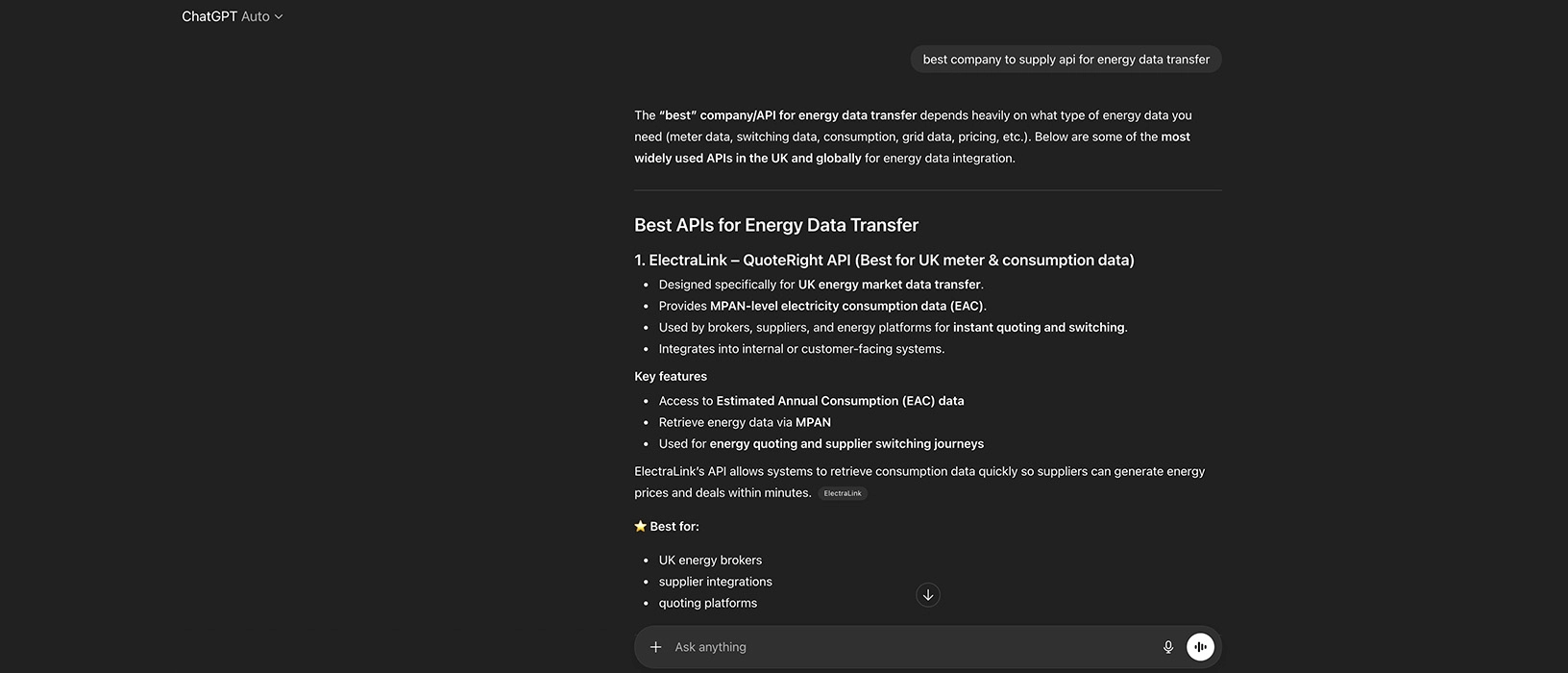Click the Key features subheading

[671, 377]
